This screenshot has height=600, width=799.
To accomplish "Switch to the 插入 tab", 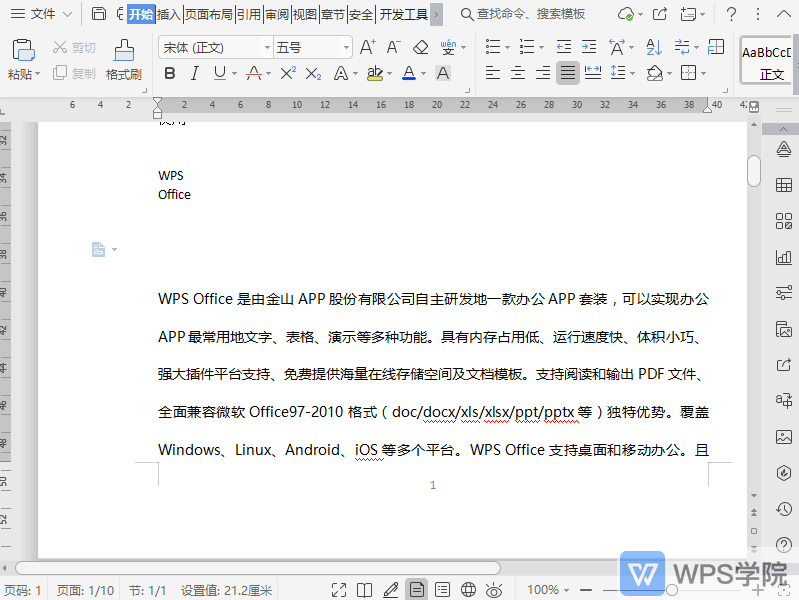I will tap(169, 14).
